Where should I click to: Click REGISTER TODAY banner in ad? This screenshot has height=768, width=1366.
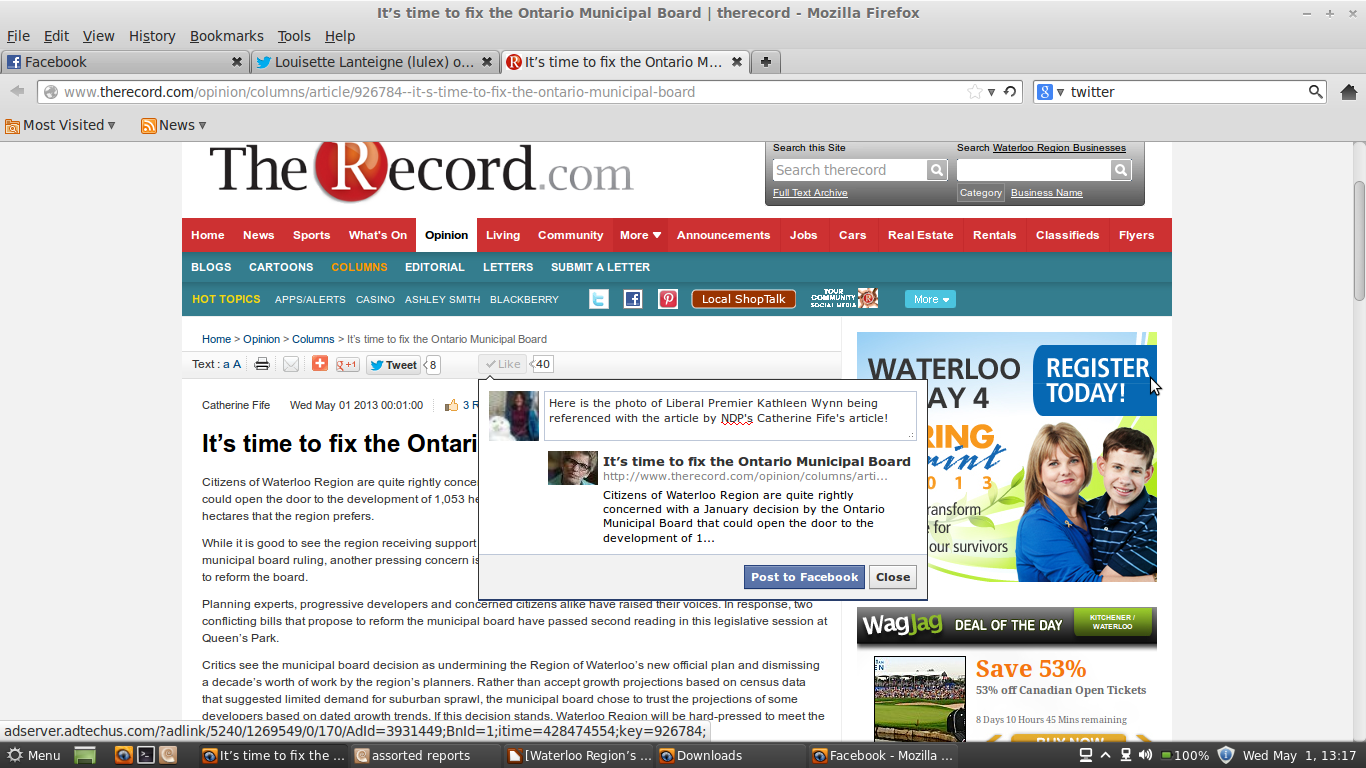point(1095,380)
